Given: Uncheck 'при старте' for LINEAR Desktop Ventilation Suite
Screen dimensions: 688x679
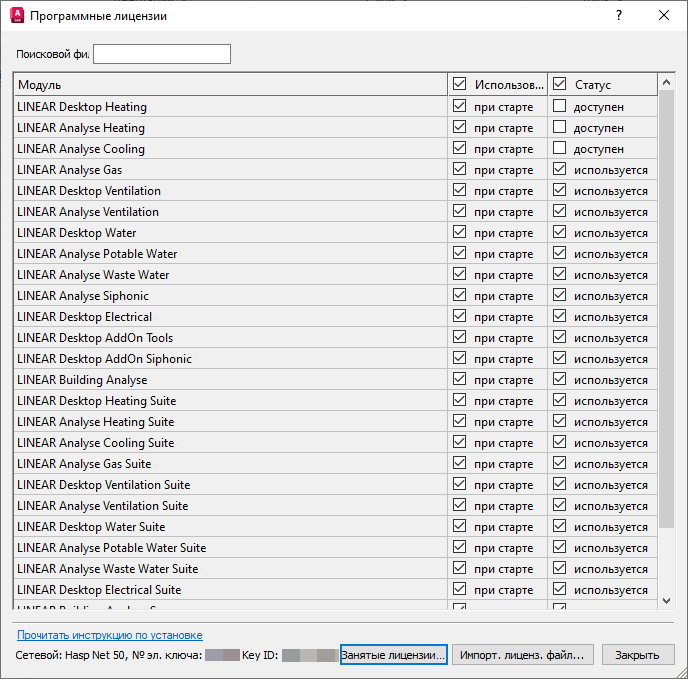Looking at the screenshot, I should coord(459,484).
